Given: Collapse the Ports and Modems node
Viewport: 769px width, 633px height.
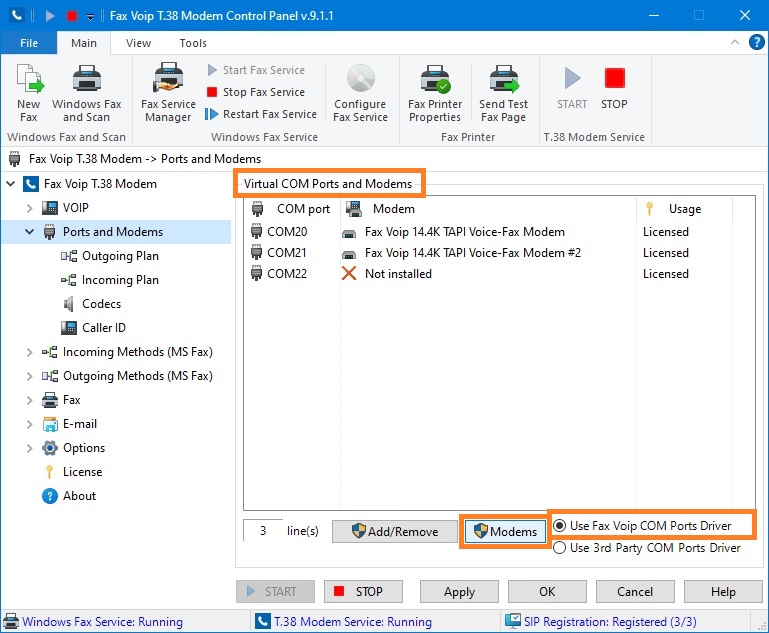Looking at the screenshot, I should tap(29, 231).
